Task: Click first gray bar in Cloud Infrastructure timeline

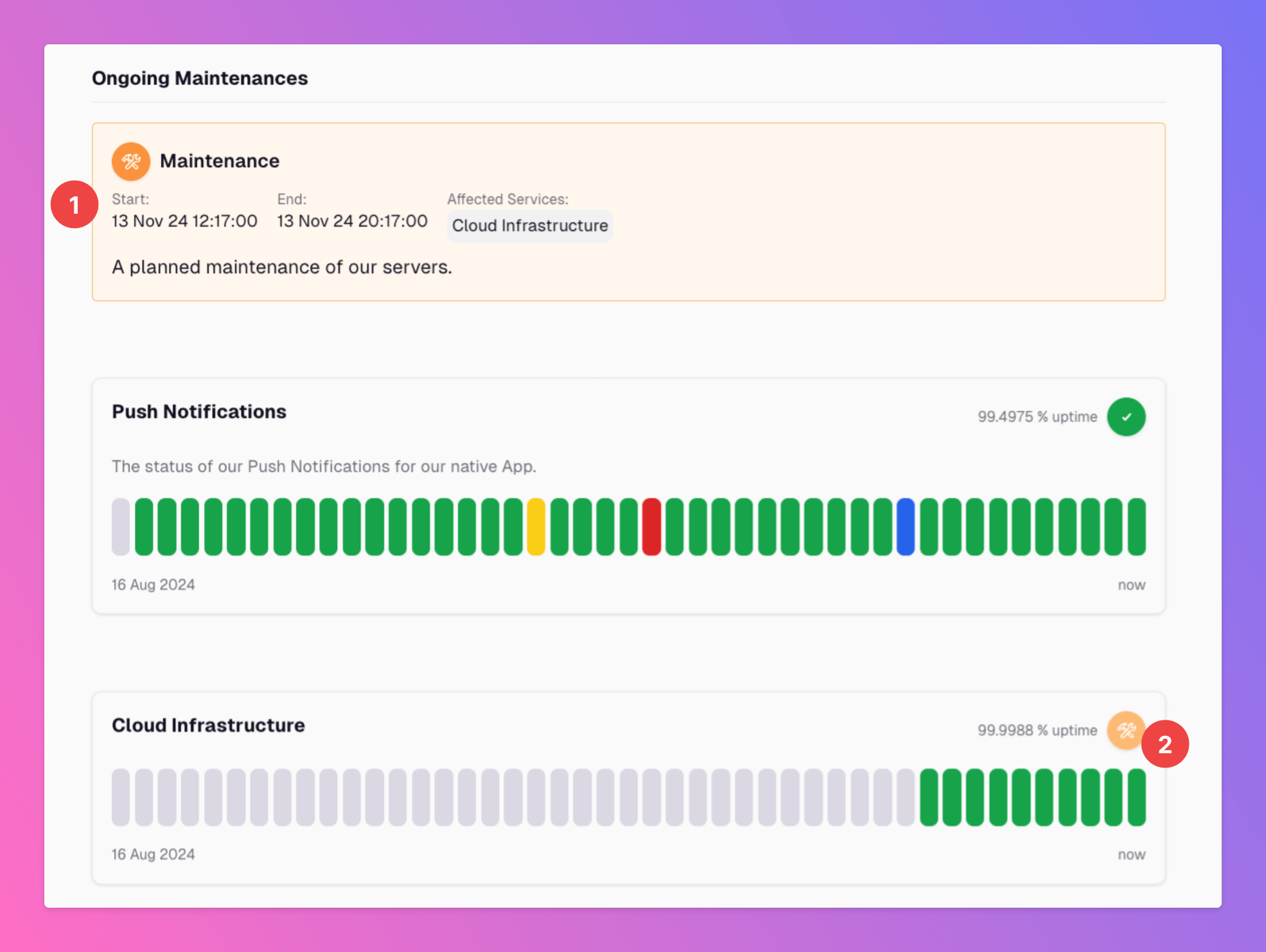Action: 120,798
